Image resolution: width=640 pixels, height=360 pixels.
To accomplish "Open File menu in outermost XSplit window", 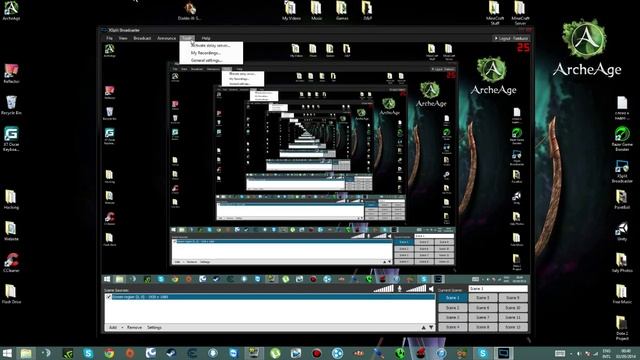I will [109, 38].
